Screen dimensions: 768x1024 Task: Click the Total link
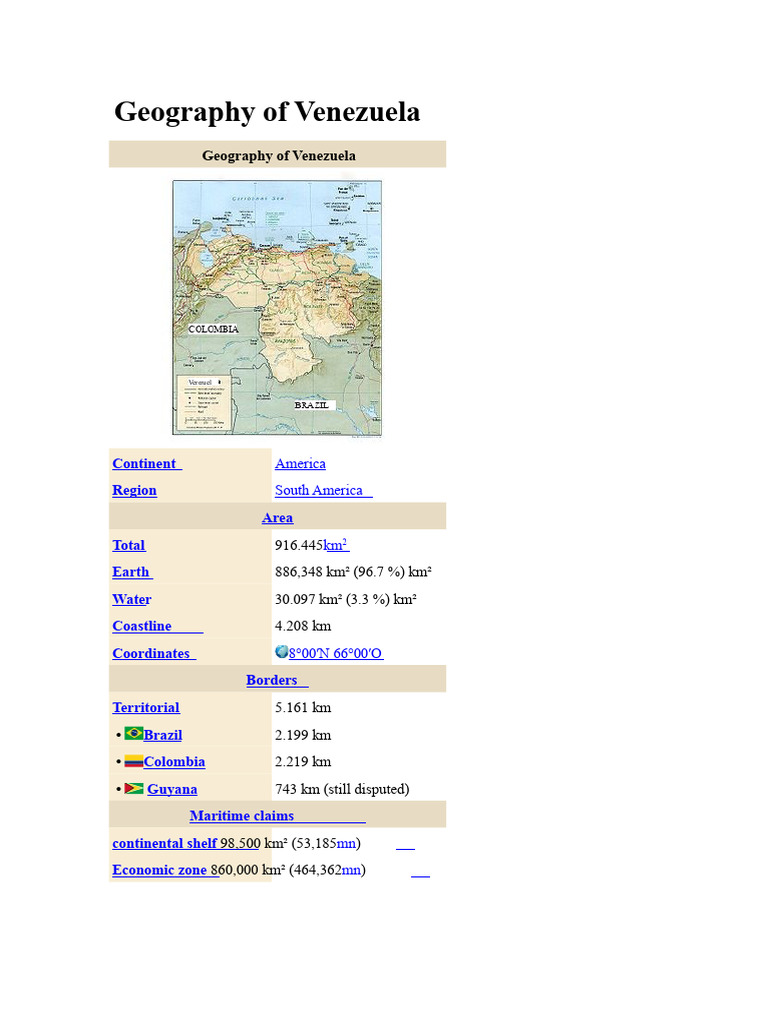(129, 545)
